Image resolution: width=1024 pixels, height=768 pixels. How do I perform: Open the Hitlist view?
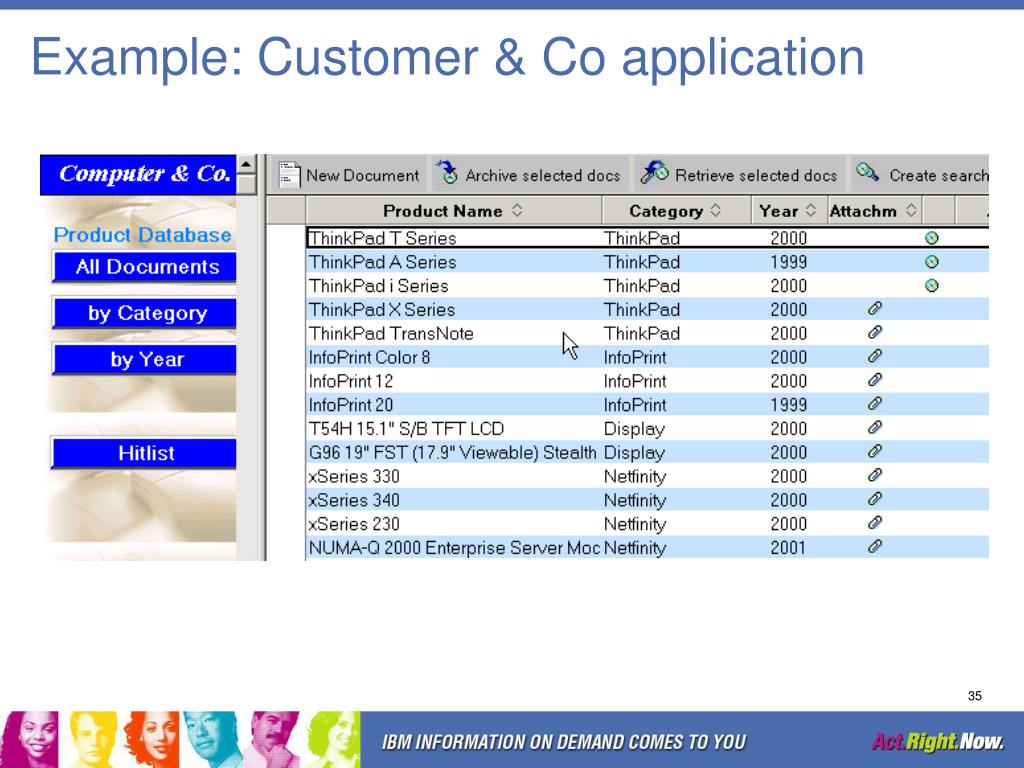coord(144,453)
